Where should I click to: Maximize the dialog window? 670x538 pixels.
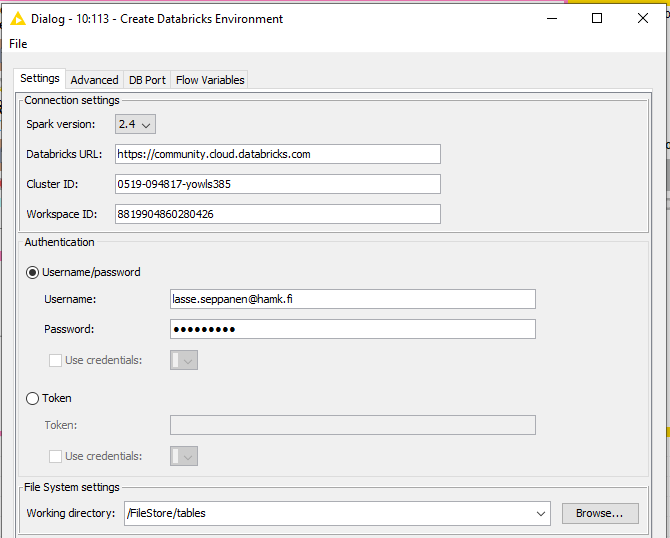pos(597,18)
